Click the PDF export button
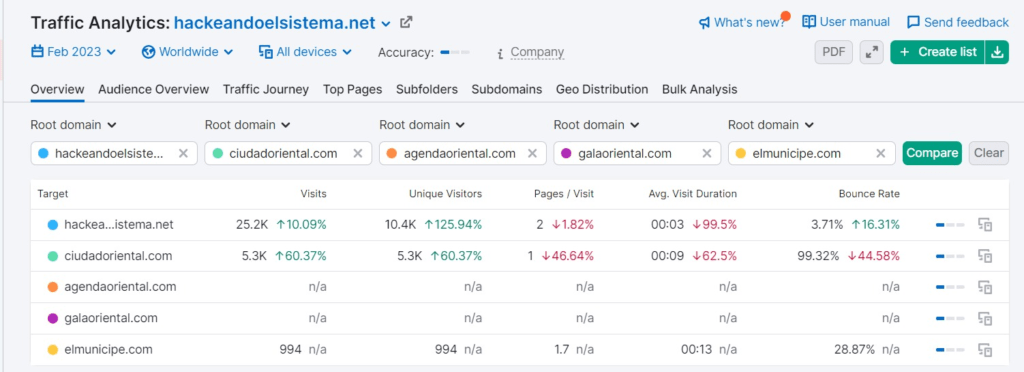 [x=833, y=52]
